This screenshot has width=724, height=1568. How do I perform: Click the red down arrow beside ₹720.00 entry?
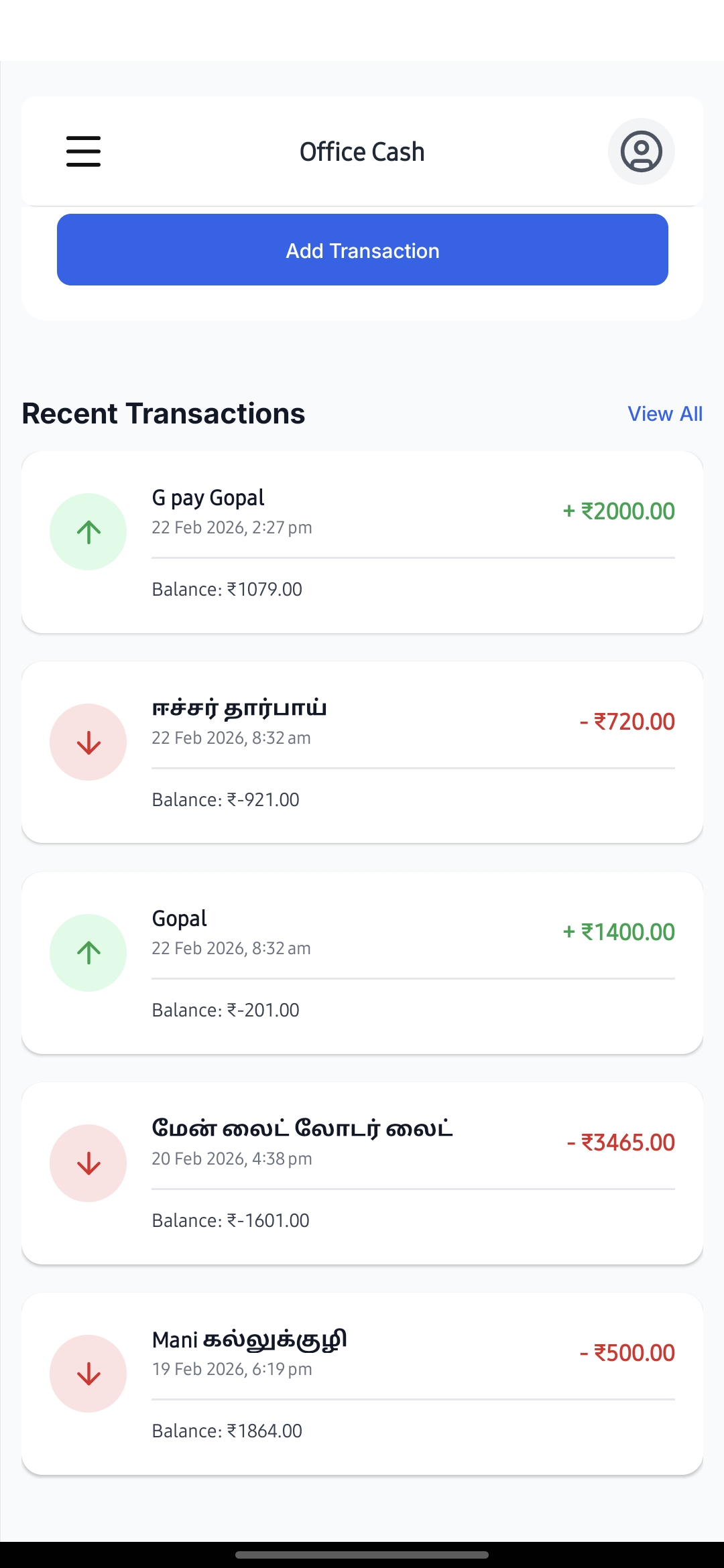[88, 742]
